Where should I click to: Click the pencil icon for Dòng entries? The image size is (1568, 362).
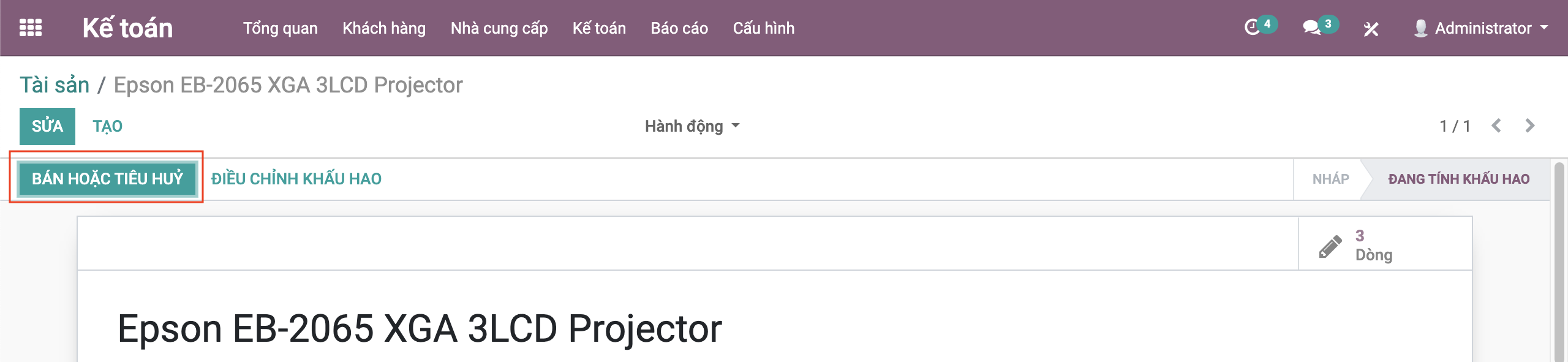1330,246
